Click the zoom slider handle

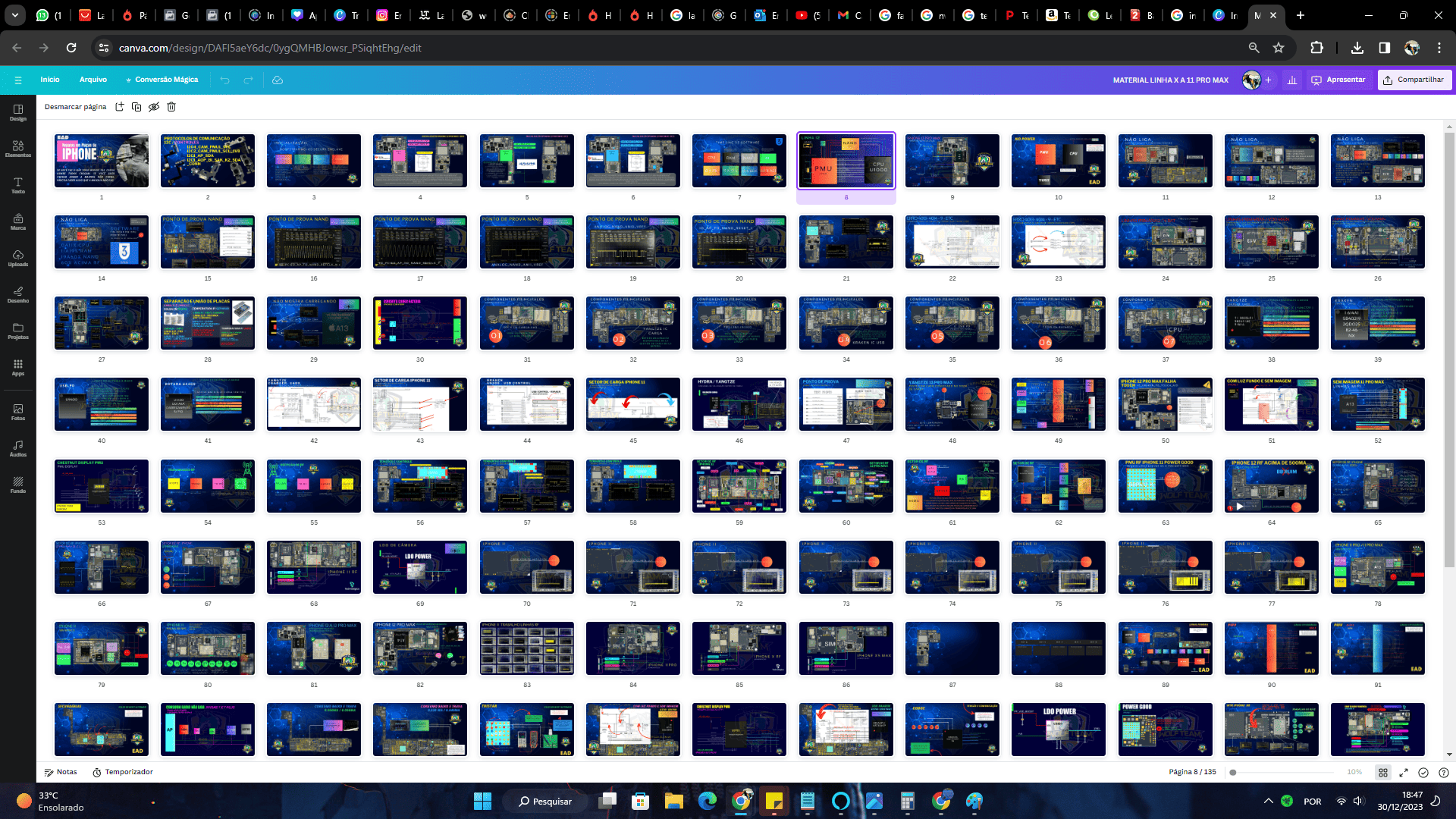pos(1233,772)
